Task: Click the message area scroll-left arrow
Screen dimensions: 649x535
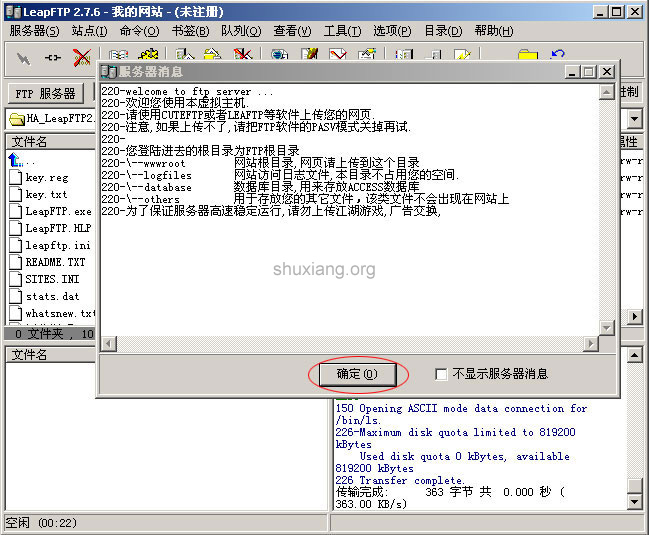Action: [109, 343]
